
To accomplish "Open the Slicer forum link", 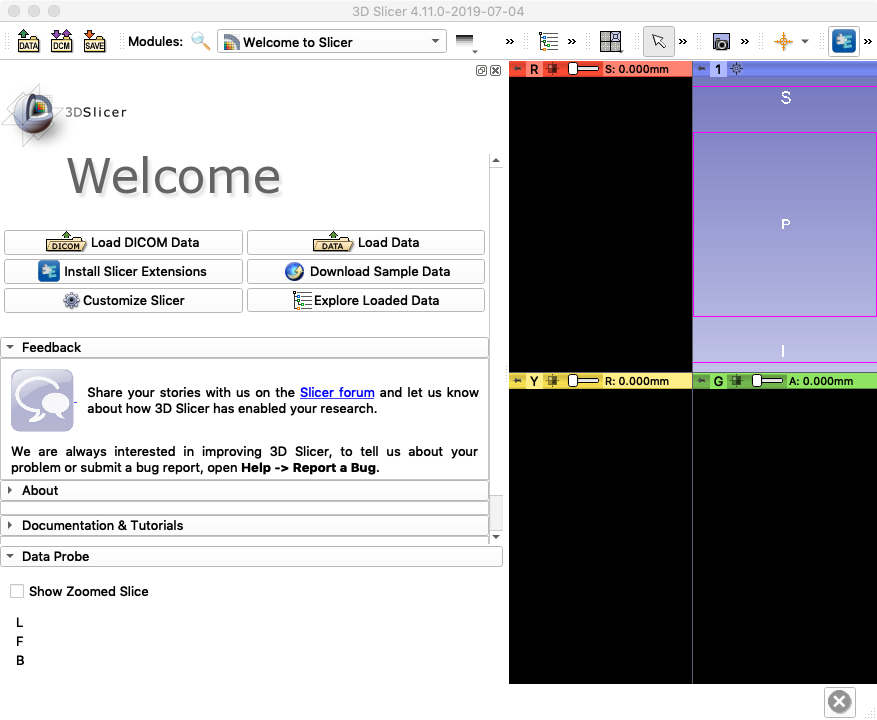I will [337, 393].
